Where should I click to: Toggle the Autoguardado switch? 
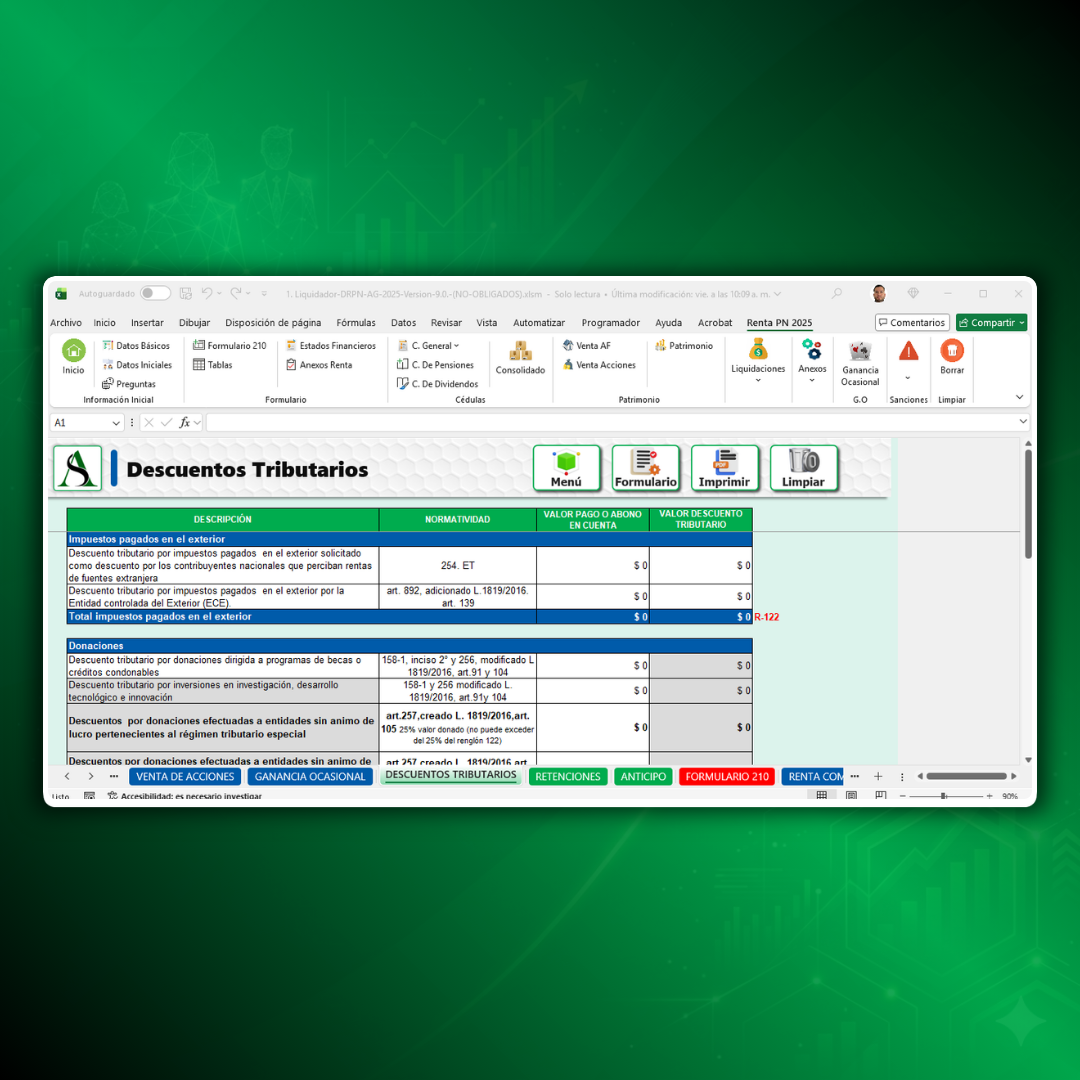tap(155, 294)
